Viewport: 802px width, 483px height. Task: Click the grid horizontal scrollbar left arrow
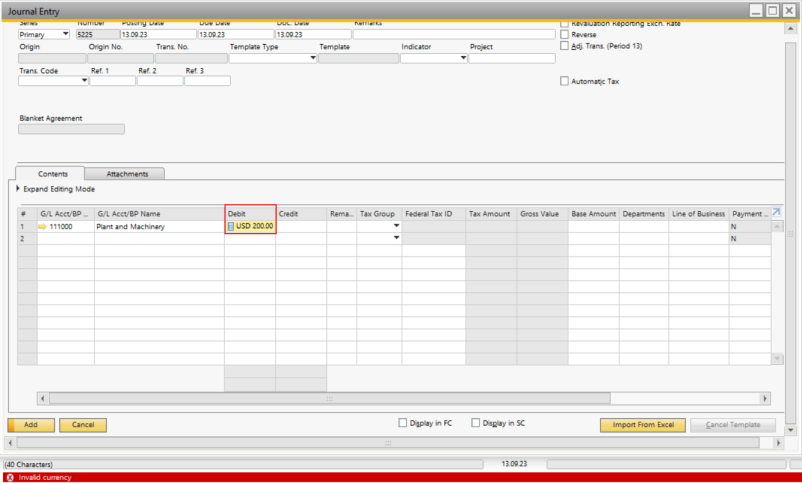click(43, 398)
